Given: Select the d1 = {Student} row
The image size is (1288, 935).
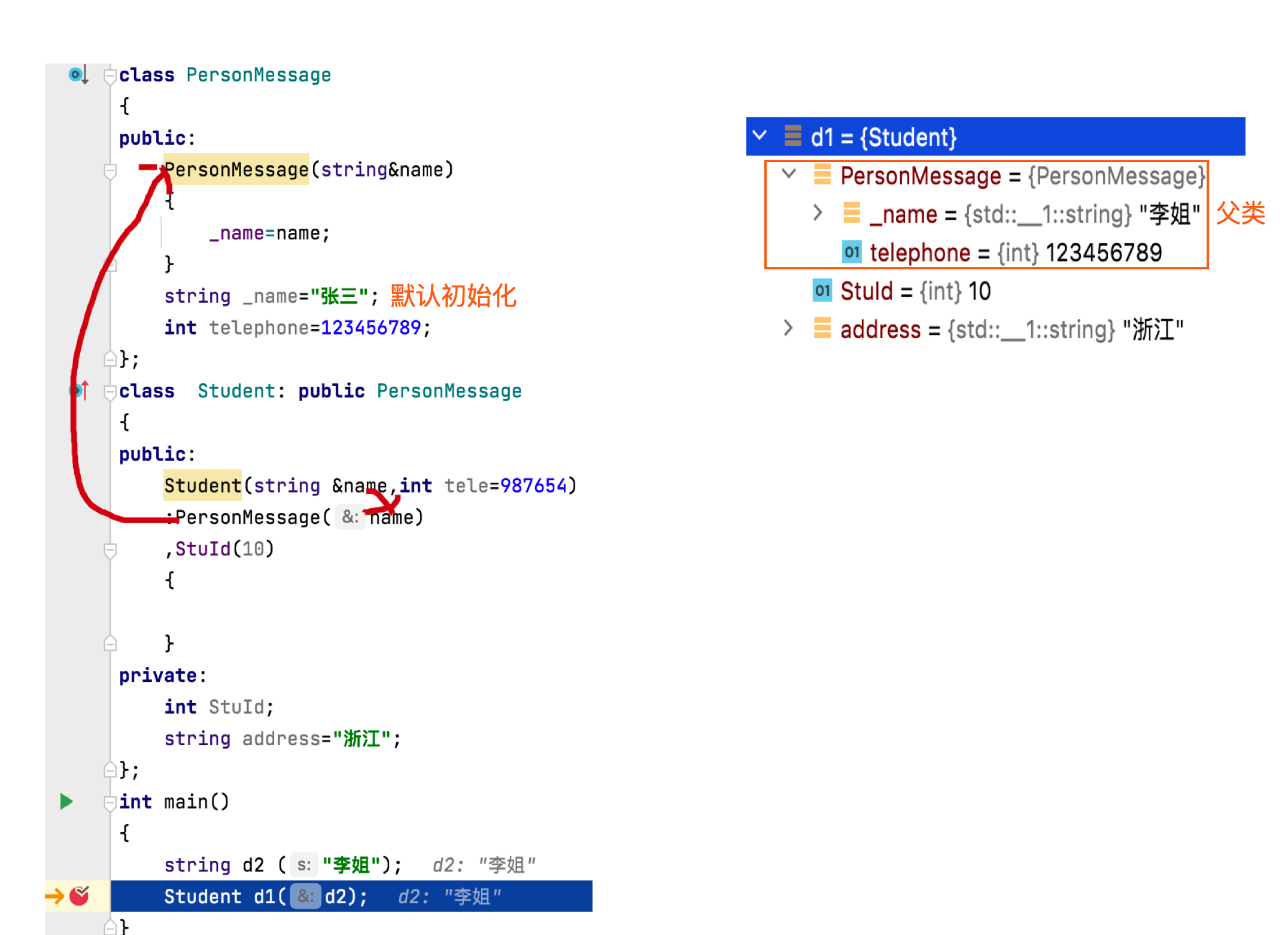Looking at the screenshot, I should tap(995, 136).
